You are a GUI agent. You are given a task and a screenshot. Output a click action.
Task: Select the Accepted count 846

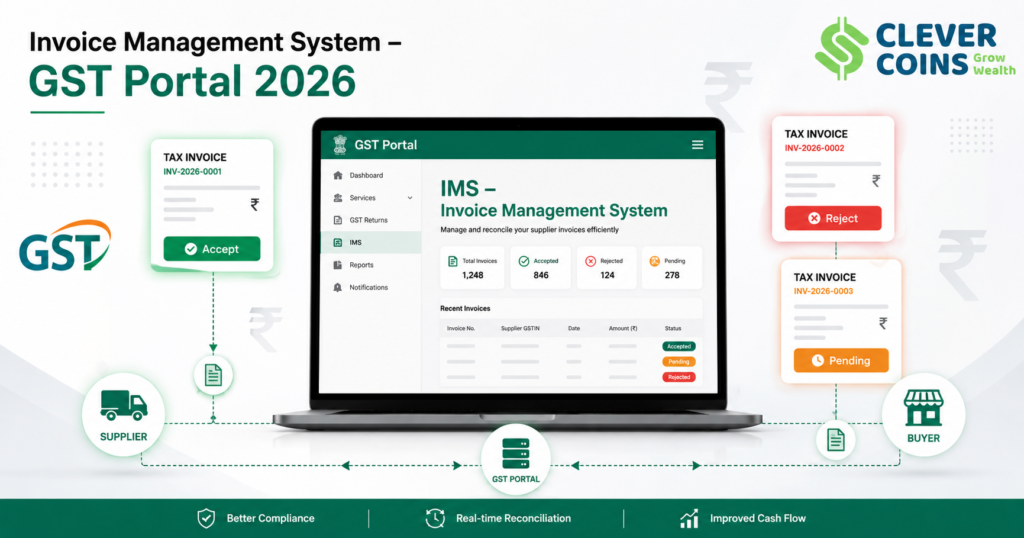coord(541,276)
